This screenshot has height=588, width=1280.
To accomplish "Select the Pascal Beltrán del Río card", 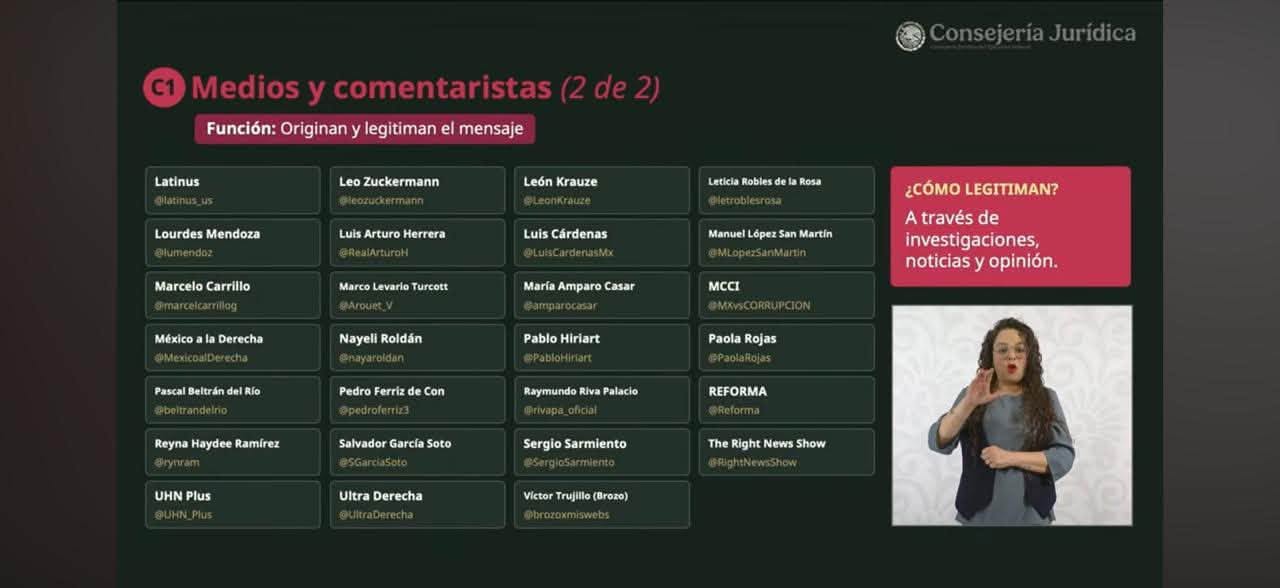I will (x=233, y=400).
